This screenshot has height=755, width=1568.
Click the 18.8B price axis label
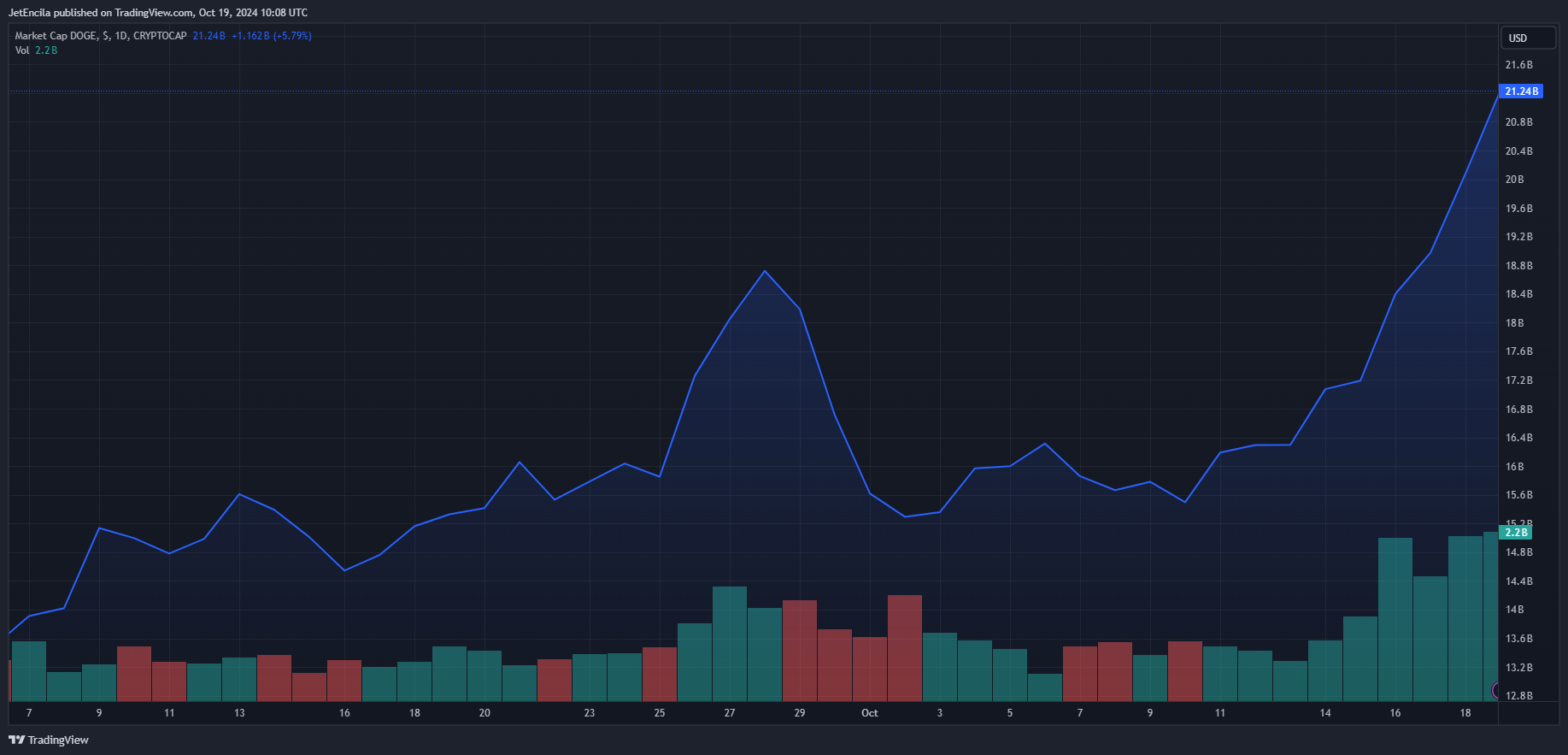(1519, 266)
